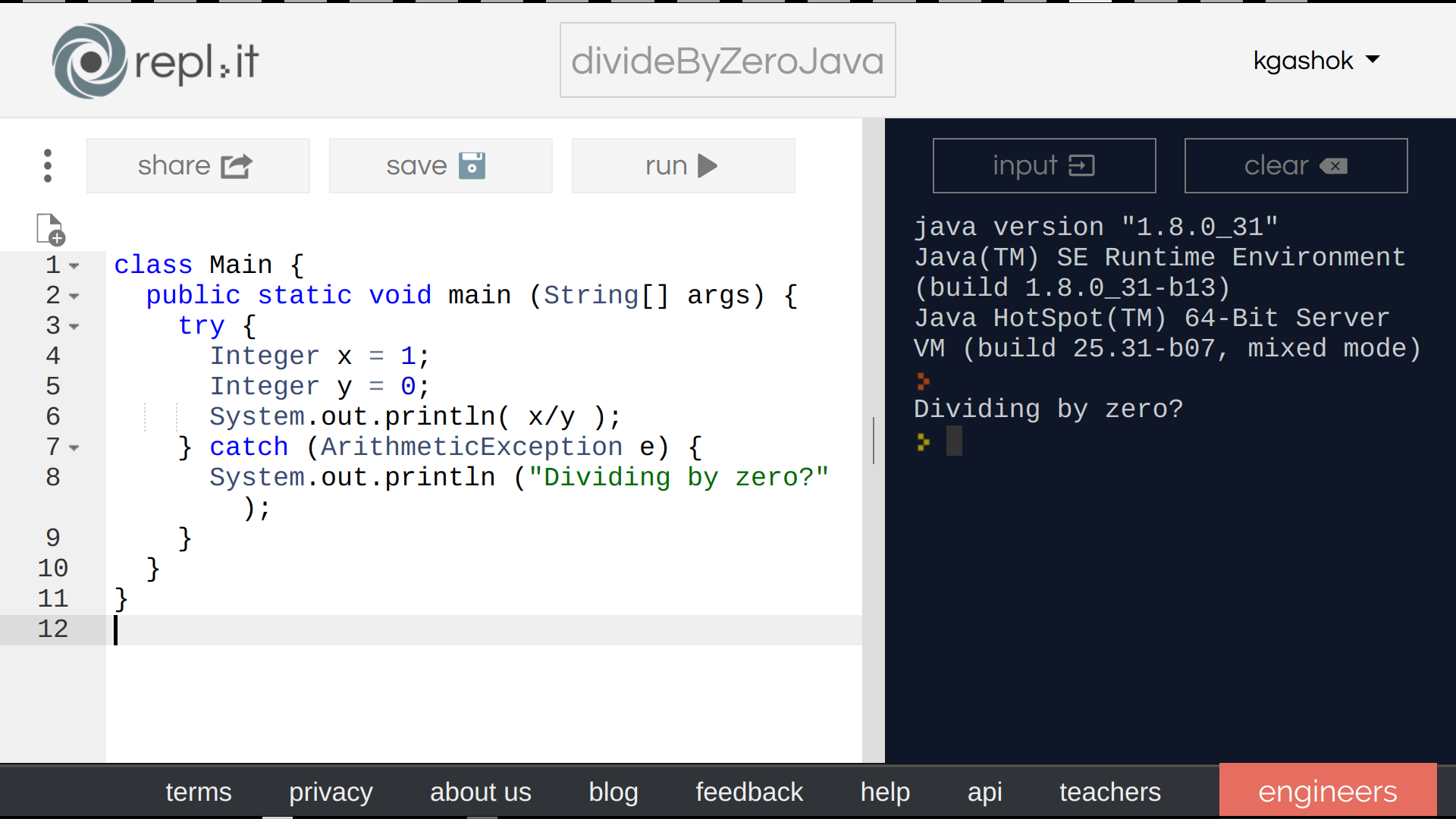Click the 'public static void main' line
The image size is (1456, 819).
pyautogui.click(x=472, y=296)
